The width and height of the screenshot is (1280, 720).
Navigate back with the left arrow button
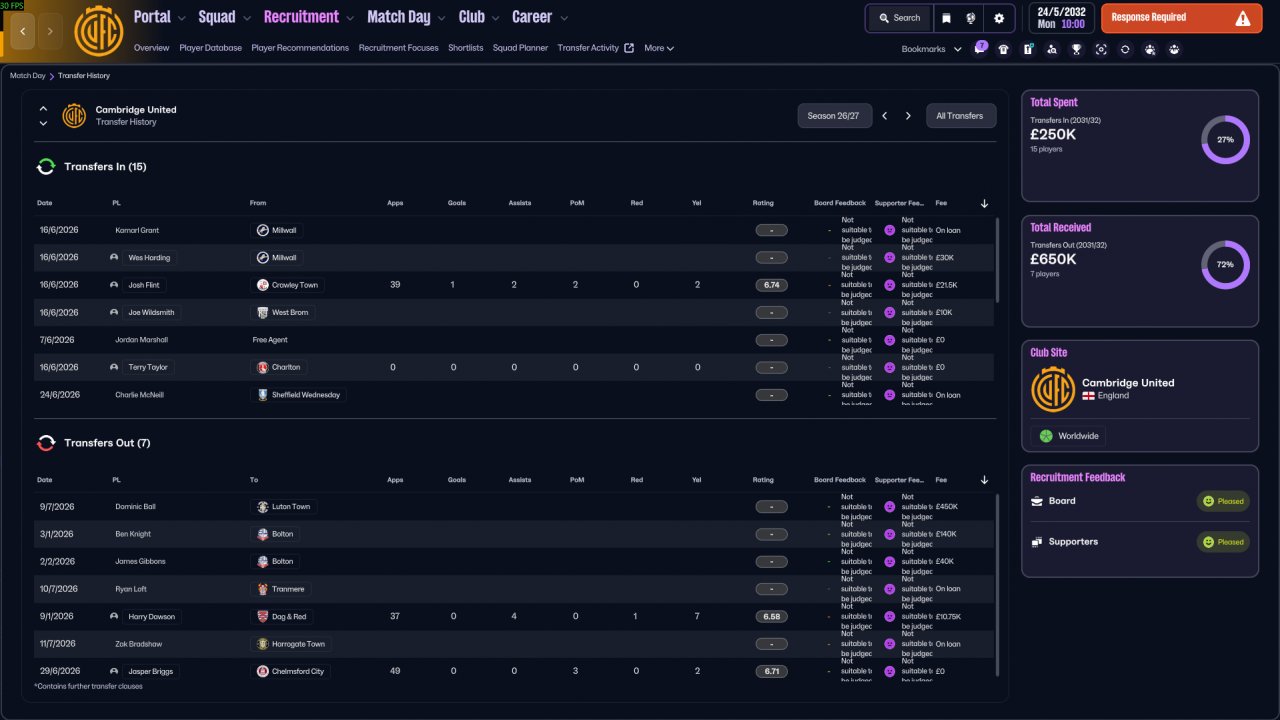(x=22, y=32)
